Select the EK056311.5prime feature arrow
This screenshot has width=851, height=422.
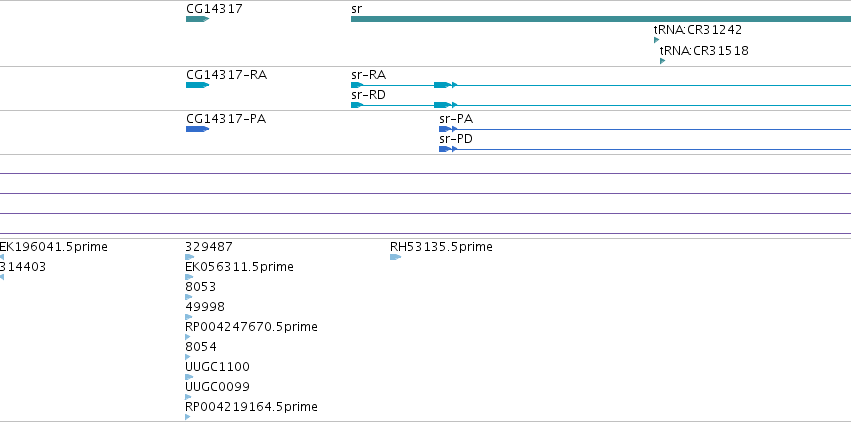(189, 277)
